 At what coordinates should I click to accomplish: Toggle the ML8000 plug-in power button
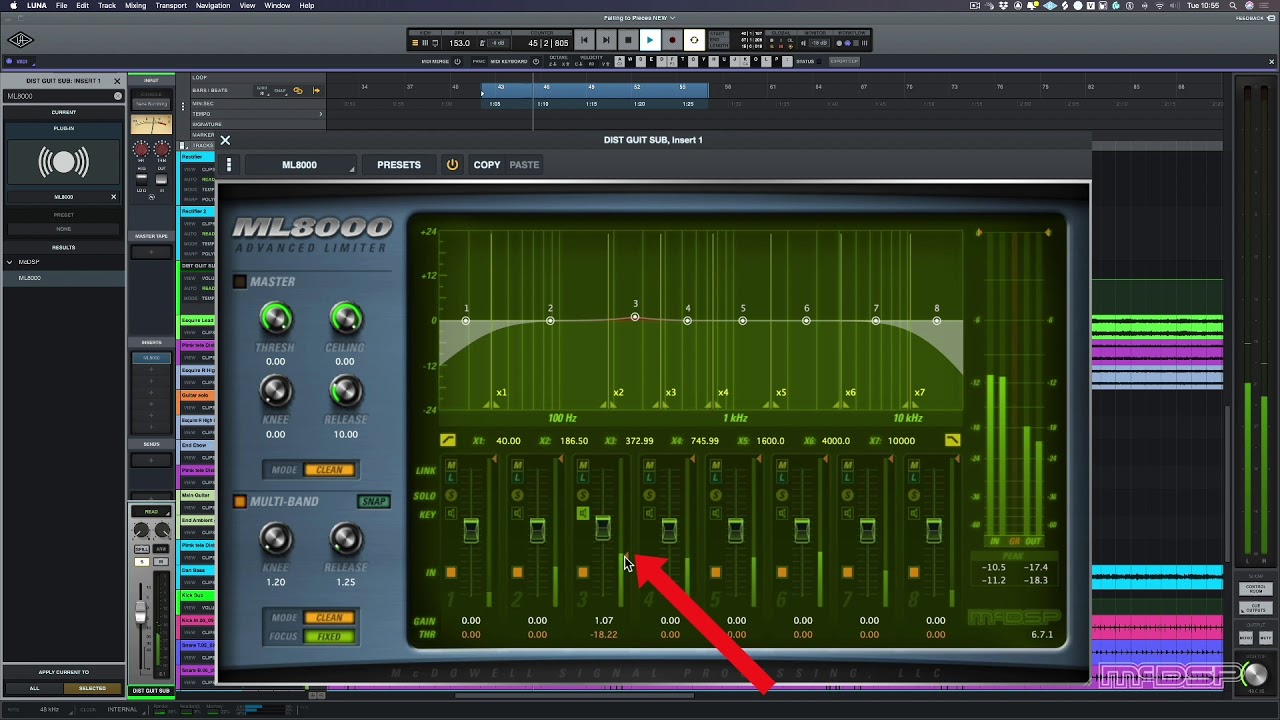(x=452, y=165)
